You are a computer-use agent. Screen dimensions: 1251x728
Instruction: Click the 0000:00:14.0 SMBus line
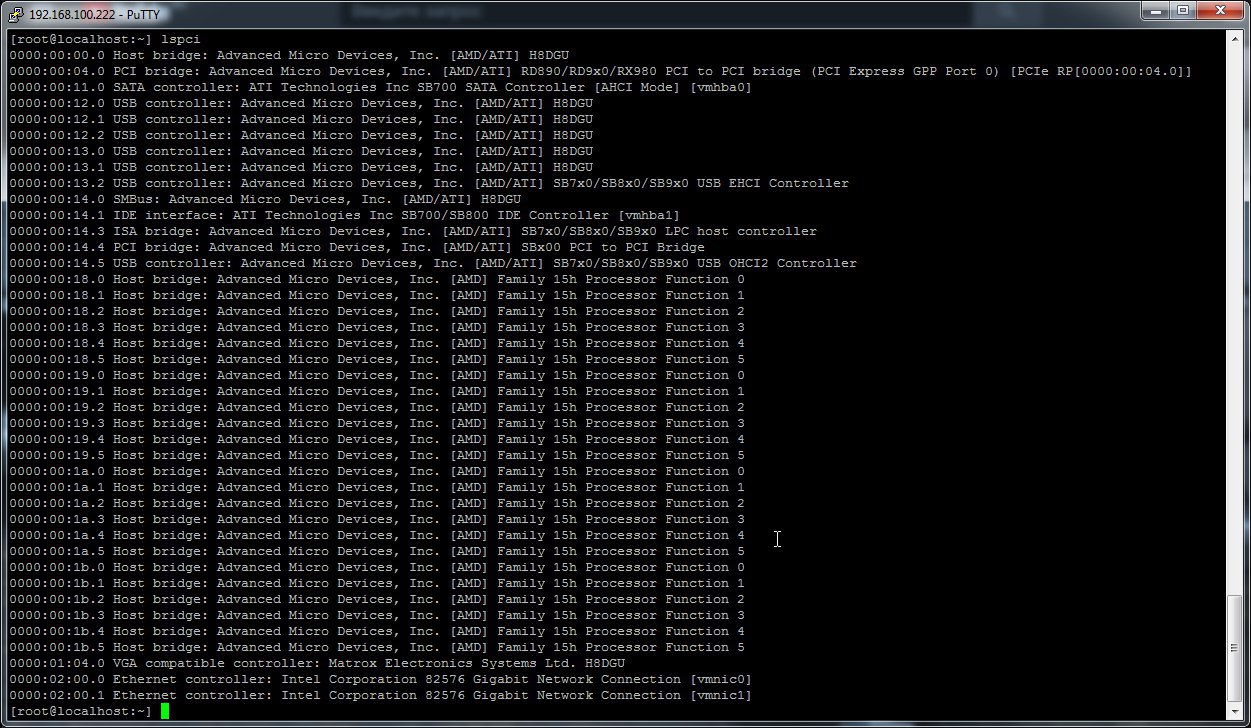click(x=265, y=199)
